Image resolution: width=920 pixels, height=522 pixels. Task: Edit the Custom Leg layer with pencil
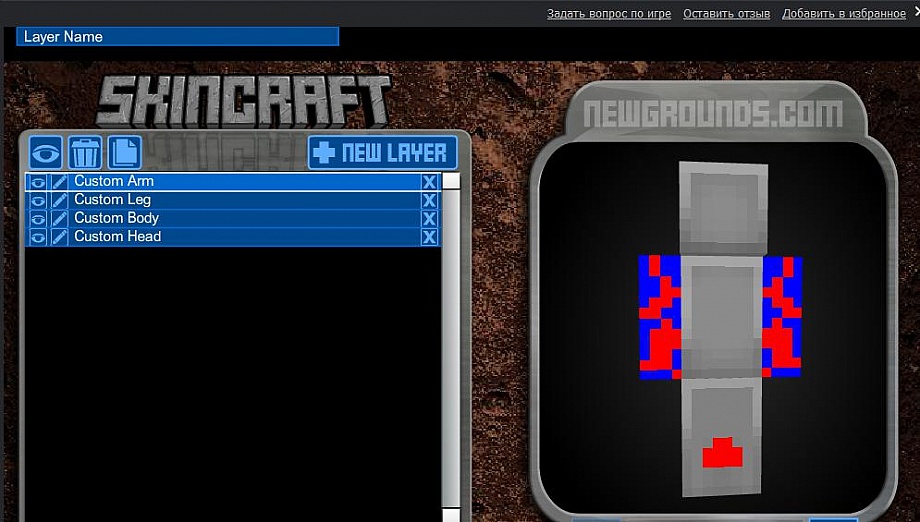[59, 200]
